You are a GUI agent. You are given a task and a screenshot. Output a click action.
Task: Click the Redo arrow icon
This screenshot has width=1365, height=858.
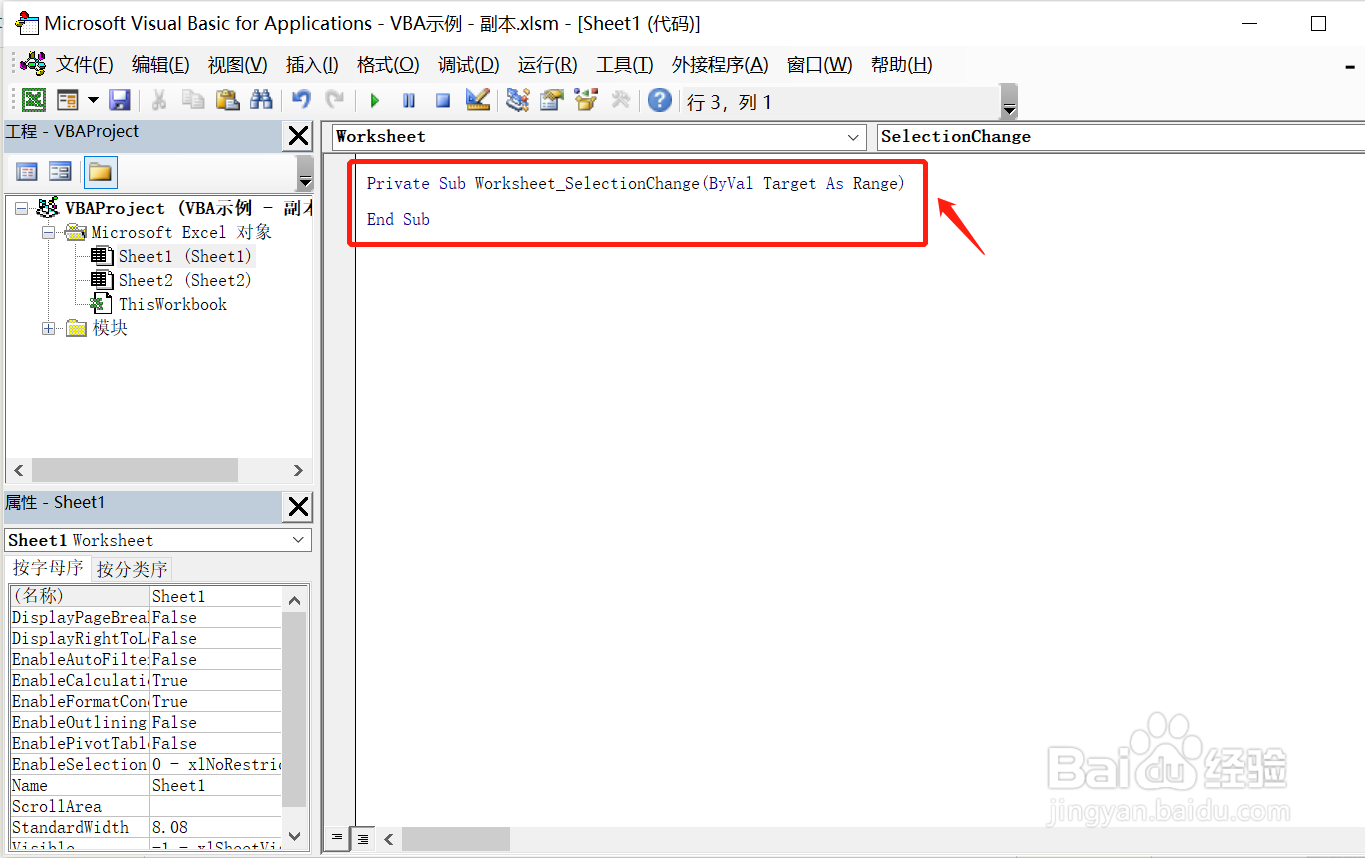335,100
